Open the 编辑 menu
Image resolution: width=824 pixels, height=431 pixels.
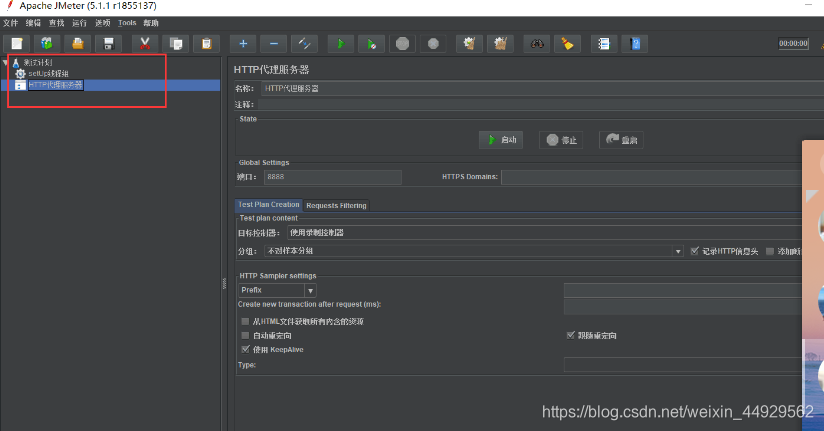[33, 23]
